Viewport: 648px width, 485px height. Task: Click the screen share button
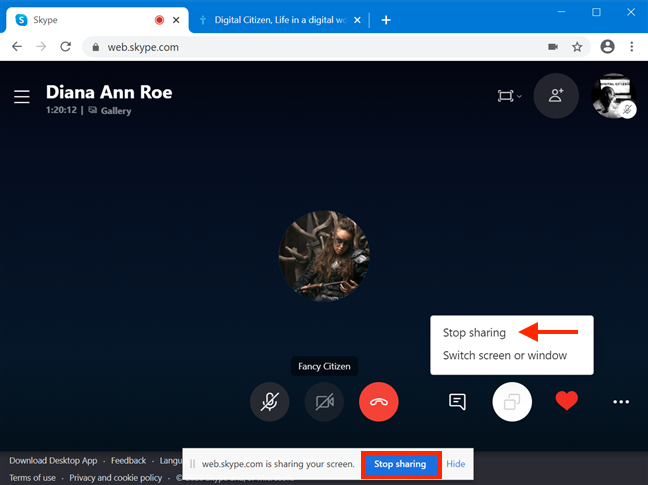[512, 402]
